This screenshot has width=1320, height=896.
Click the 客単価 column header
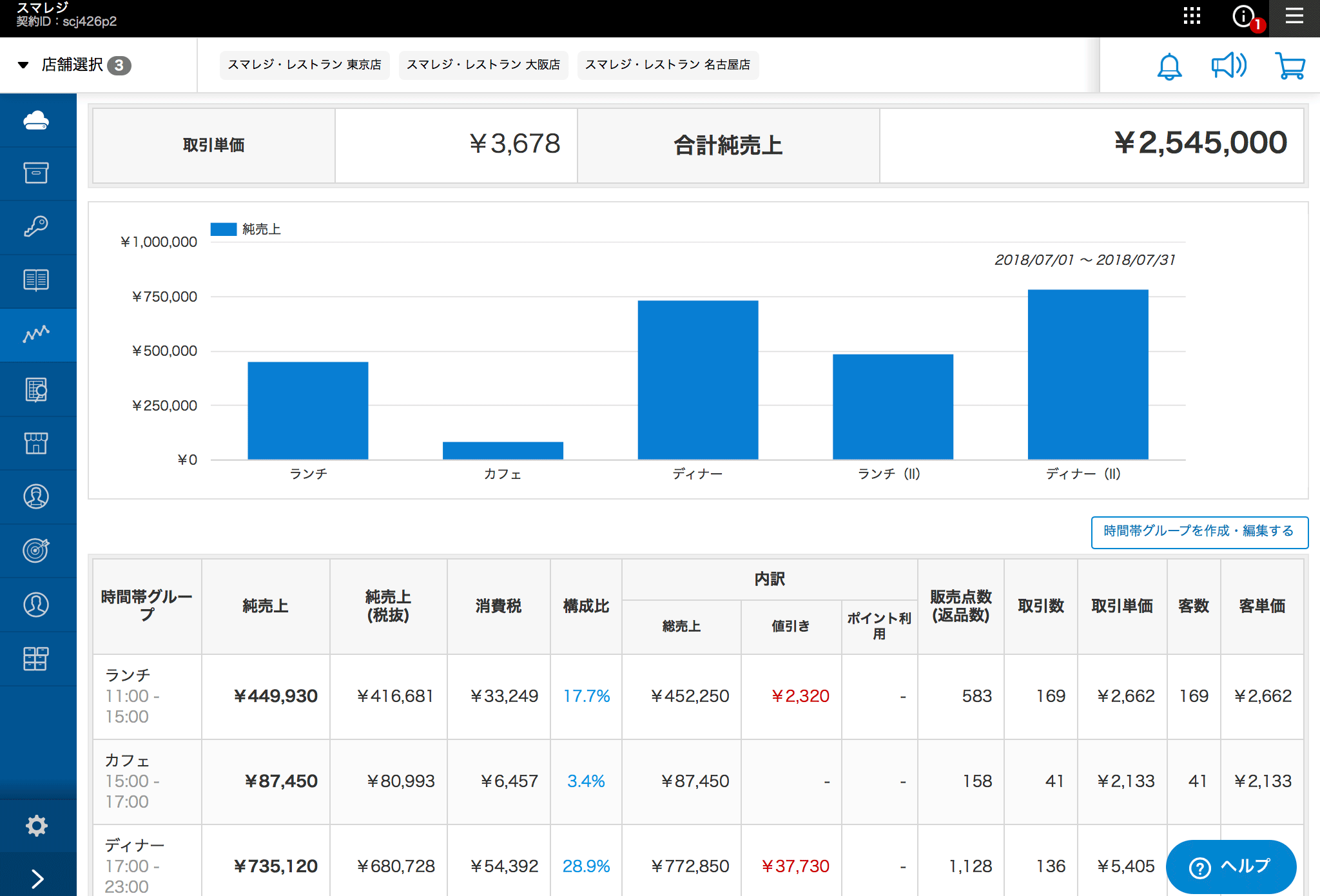coord(1262,607)
